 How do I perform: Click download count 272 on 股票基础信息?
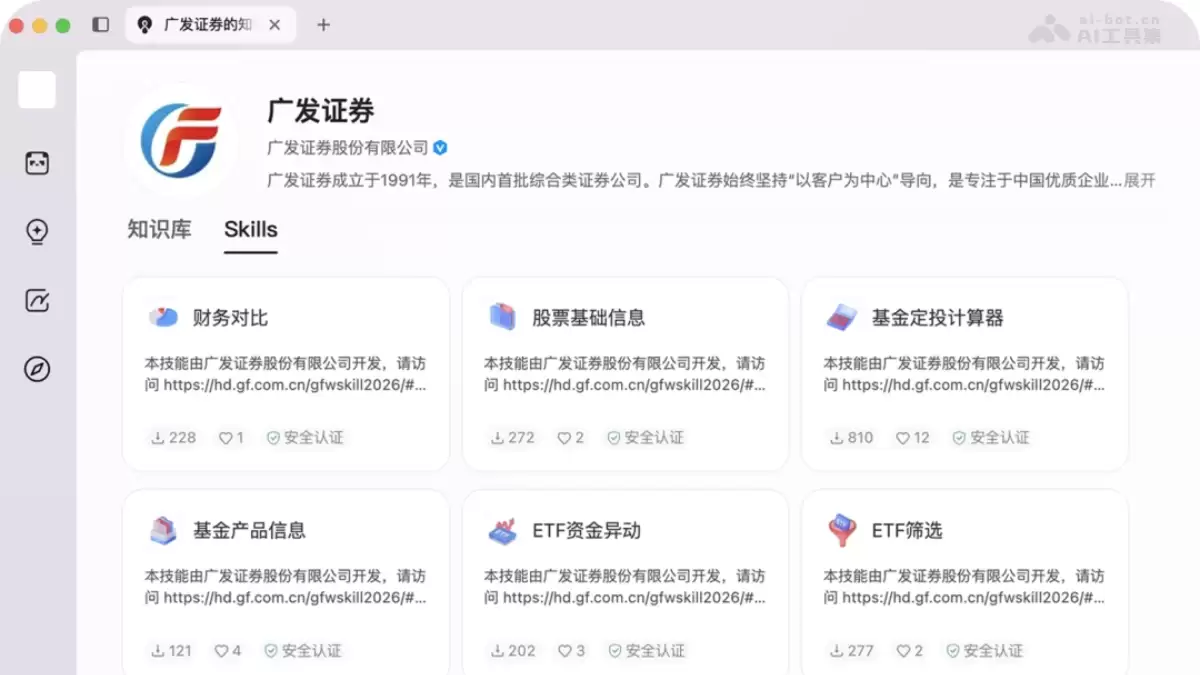[513, 438]
